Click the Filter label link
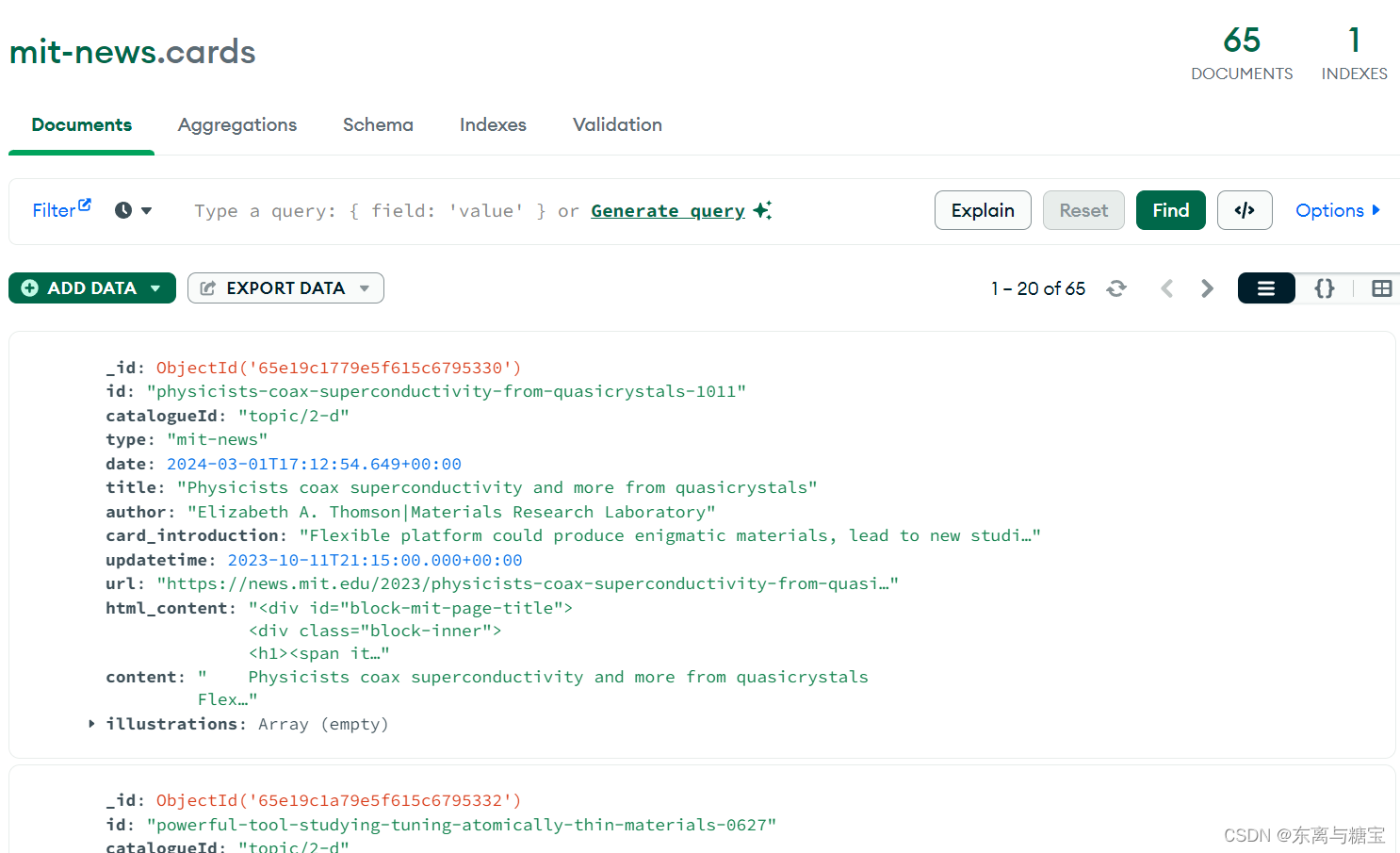The width and height of the screenshot is (1400, 853). pyautogui.click(x=54, y=210)
